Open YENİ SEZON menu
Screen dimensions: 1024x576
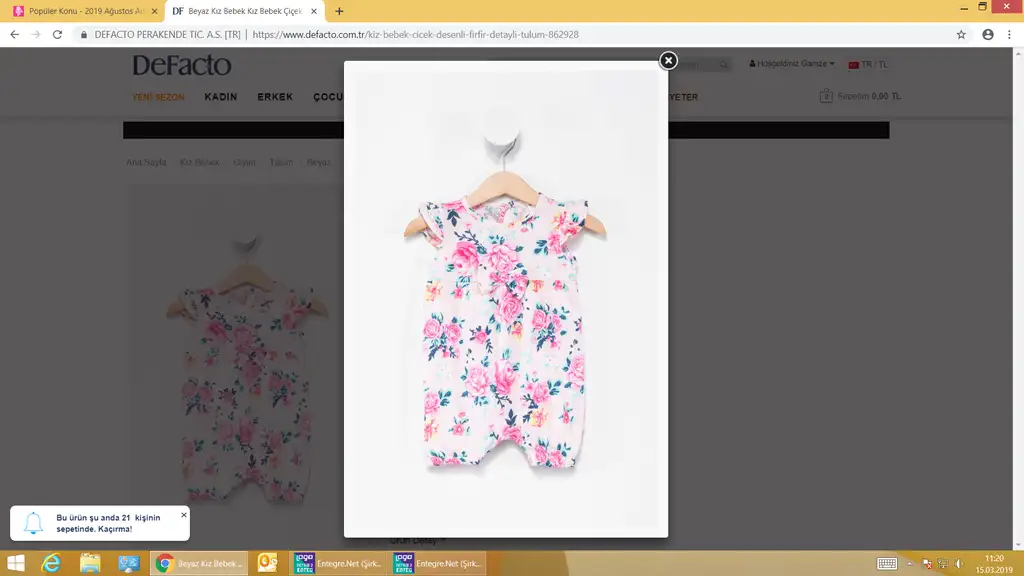point(158,97)
